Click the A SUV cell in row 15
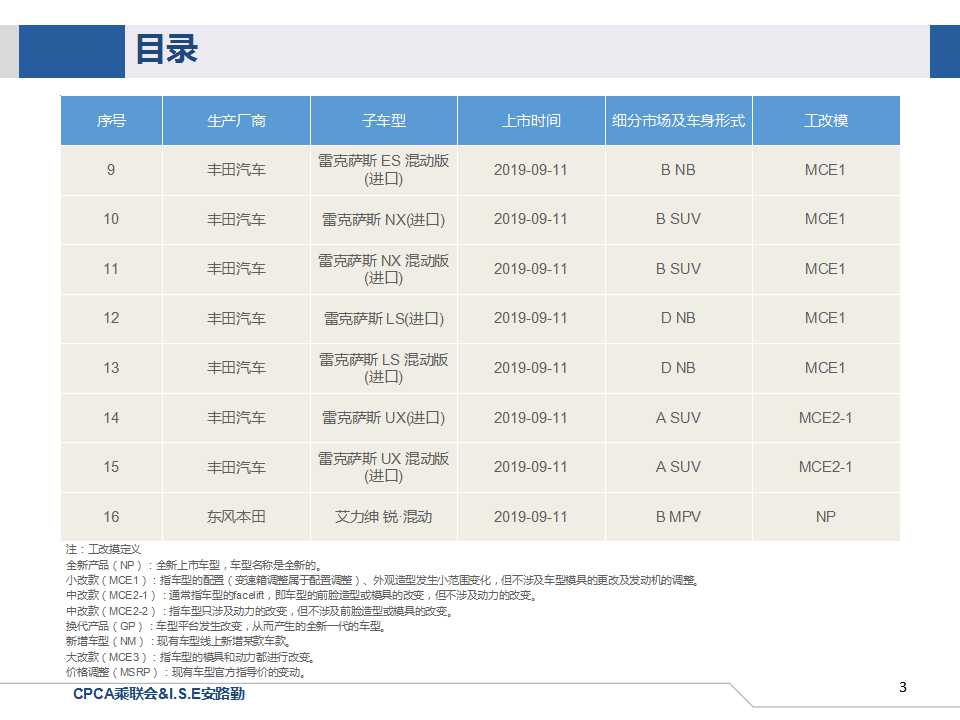The width and height of the screenshot is (960, 720). tap(678, 467)
